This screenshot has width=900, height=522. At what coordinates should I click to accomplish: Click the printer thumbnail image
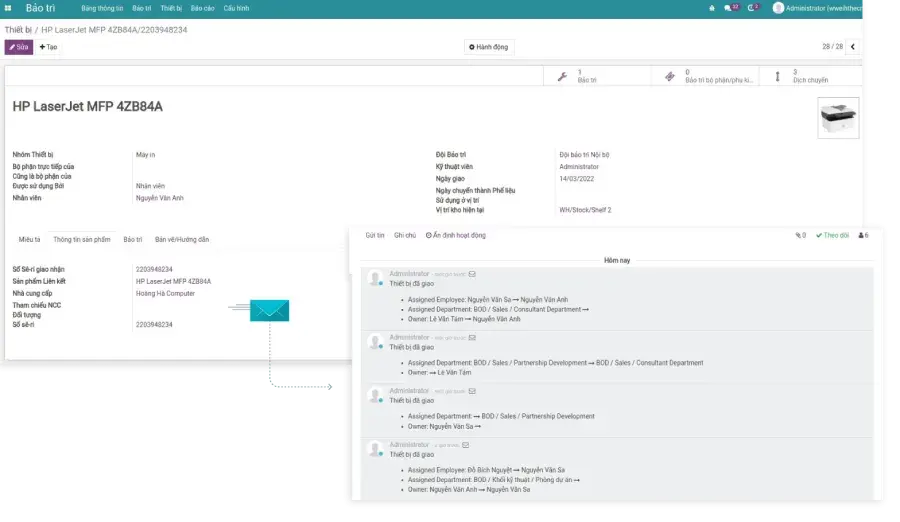(x=838, y=117)
